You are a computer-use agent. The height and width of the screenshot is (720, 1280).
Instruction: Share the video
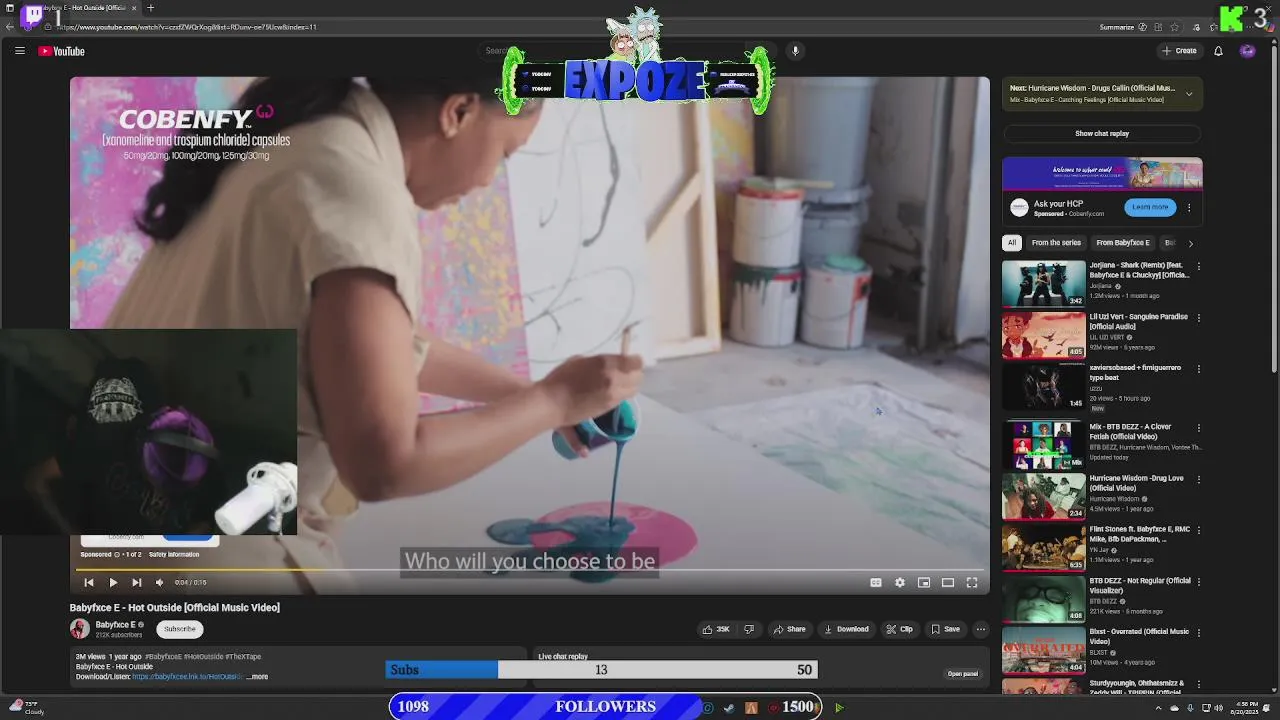click(789, 629)
